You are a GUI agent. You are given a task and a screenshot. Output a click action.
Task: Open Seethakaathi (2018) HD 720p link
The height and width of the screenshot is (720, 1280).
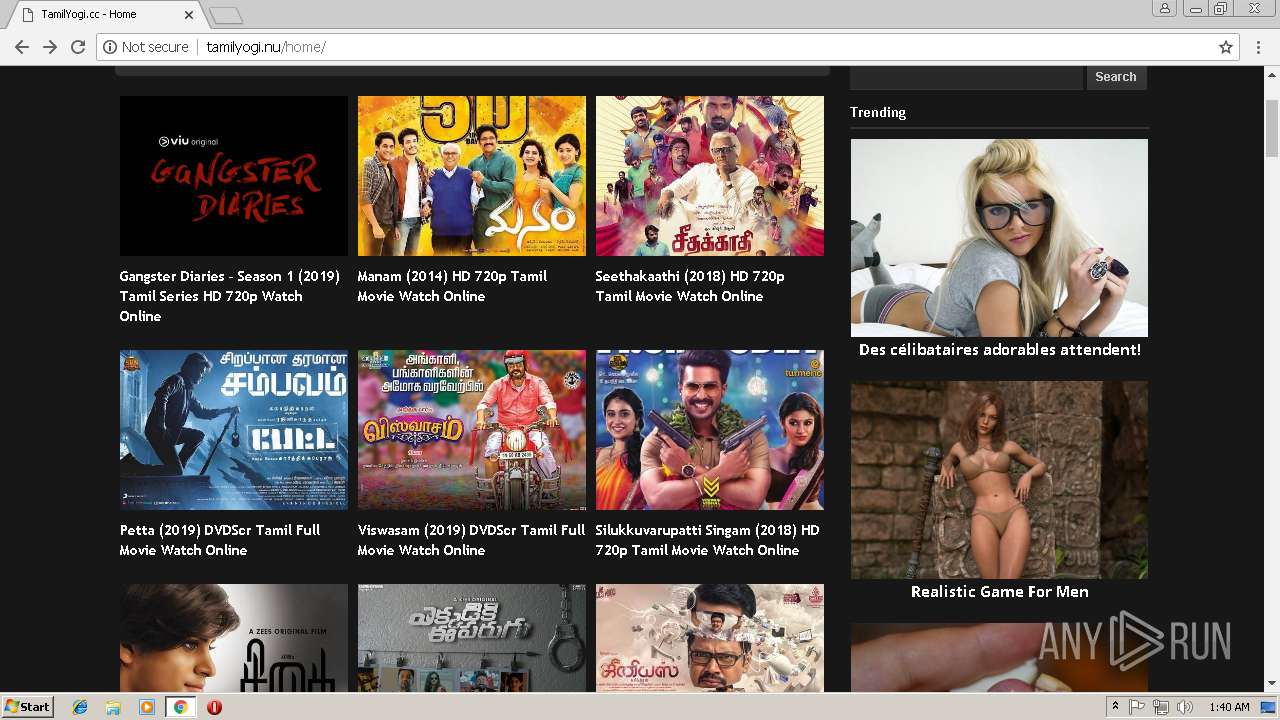(690, 286)
